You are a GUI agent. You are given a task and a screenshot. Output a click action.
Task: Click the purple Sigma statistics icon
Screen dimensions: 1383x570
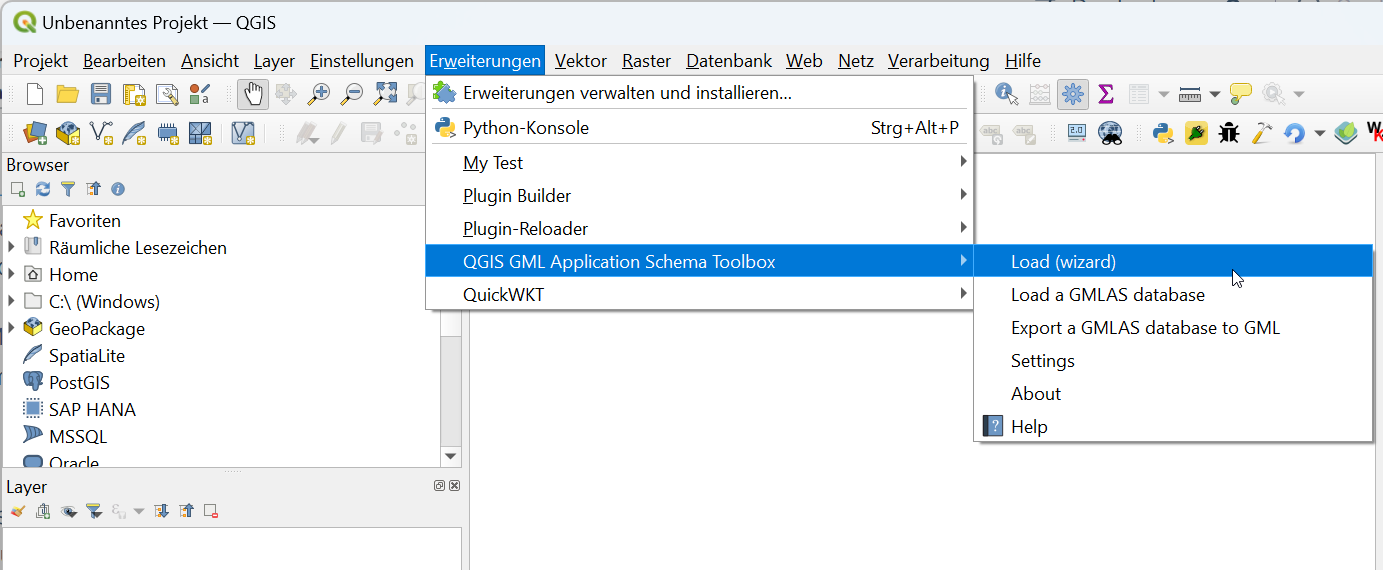coord(1106,95)
